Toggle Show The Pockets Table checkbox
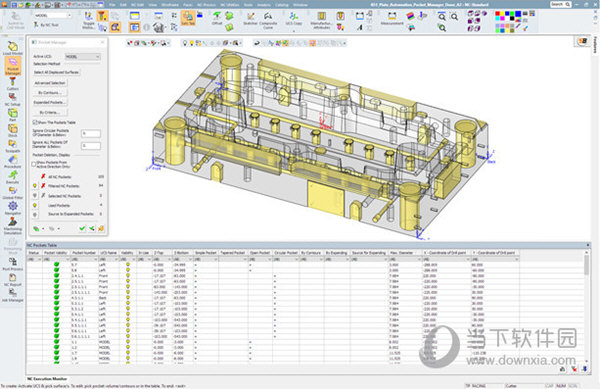 click(x=34, y=122)
